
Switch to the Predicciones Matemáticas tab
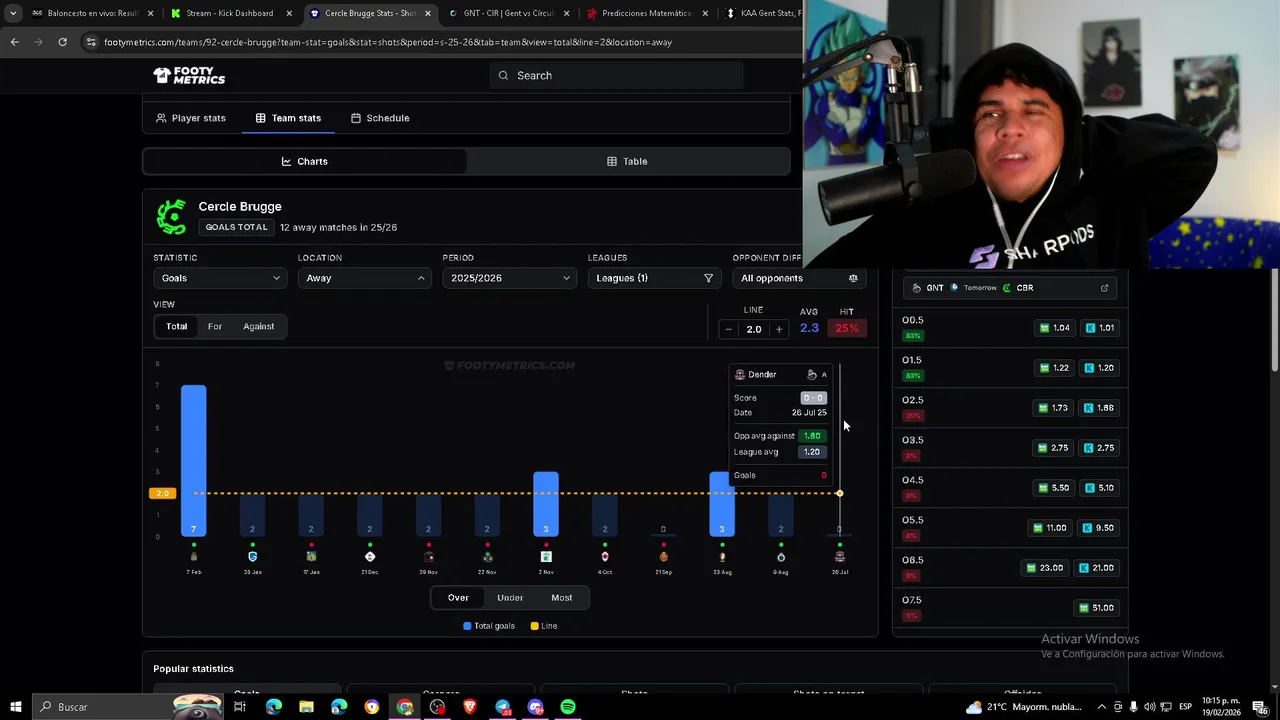(x=646, y=13)
